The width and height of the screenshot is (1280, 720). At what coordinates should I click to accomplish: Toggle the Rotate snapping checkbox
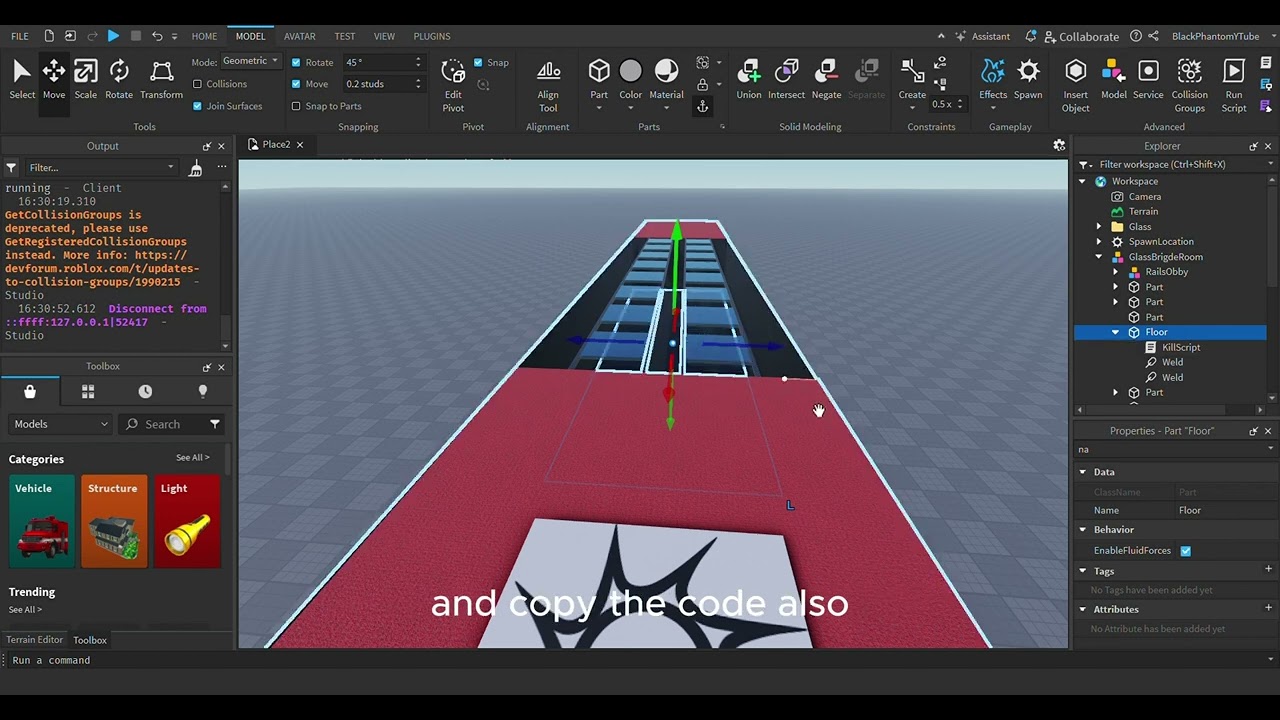tap(296, 62)
